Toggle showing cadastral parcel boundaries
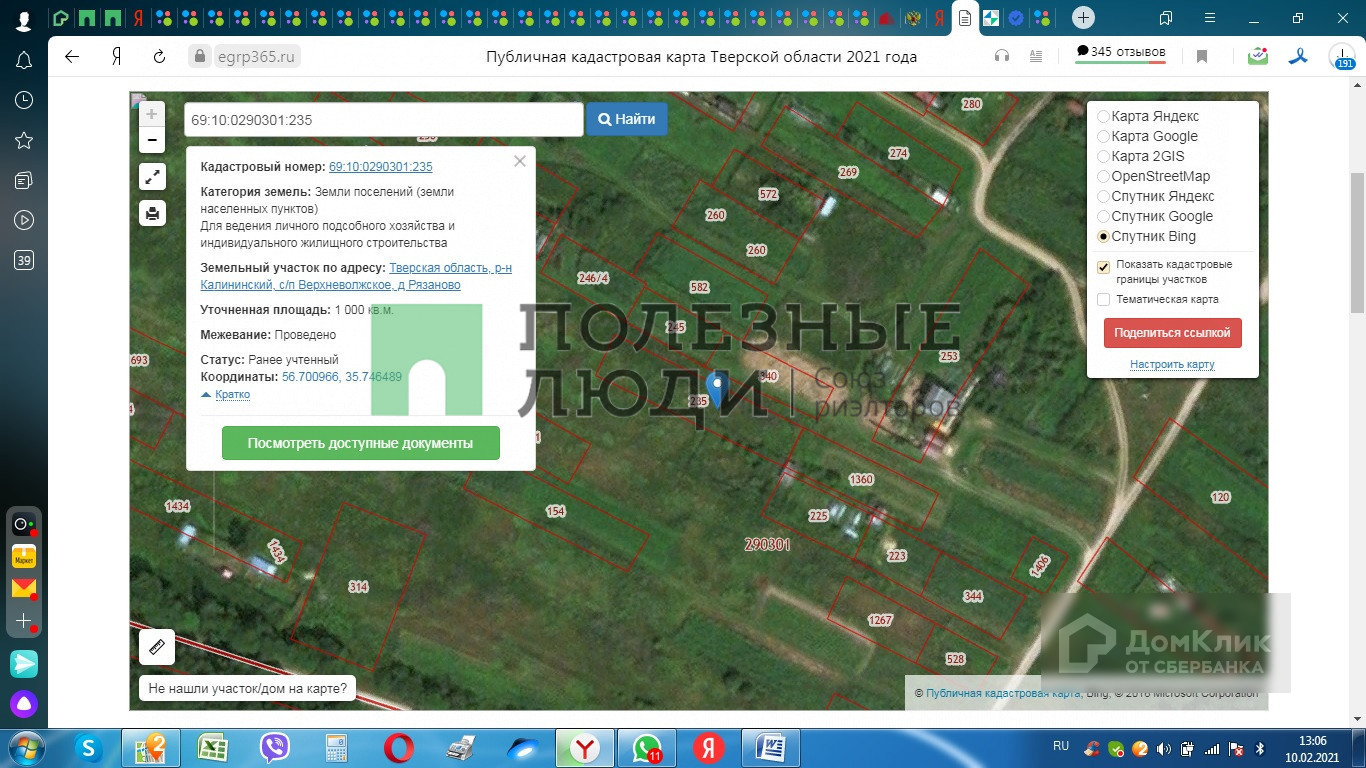1366x768 pixels. tap(1103, 267)
